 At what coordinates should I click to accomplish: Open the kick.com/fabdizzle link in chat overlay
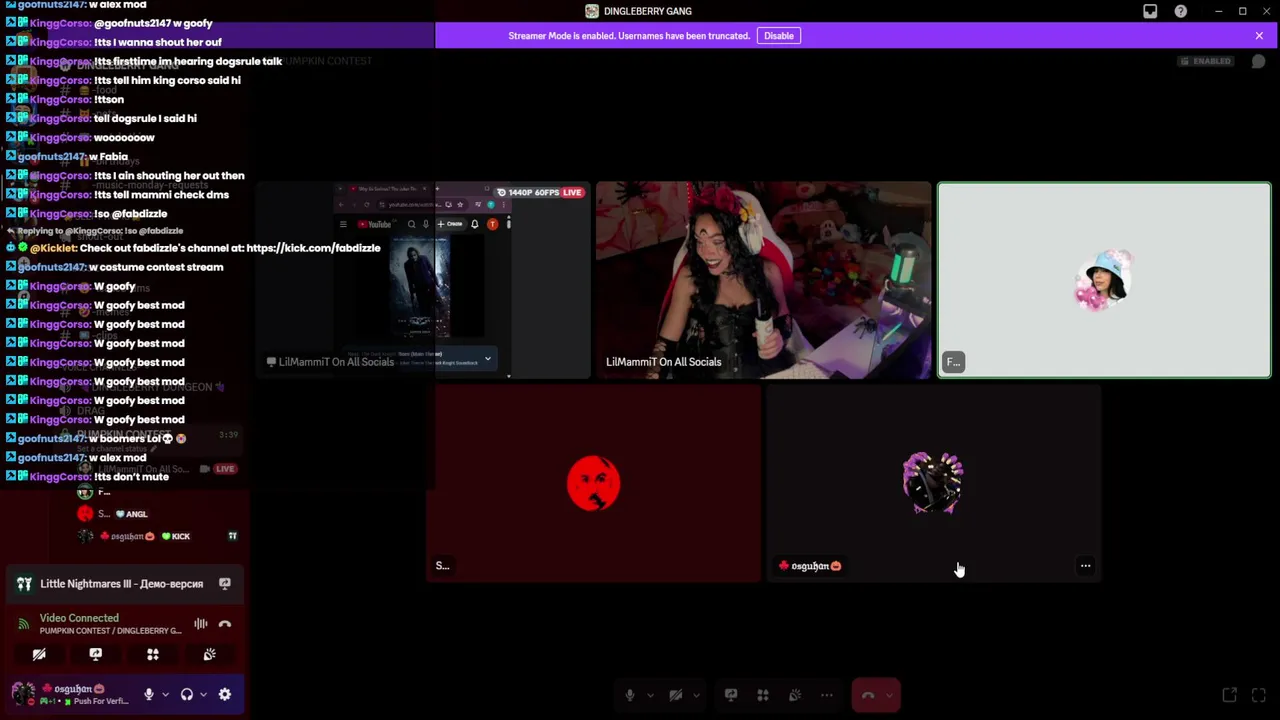[313, 248]
